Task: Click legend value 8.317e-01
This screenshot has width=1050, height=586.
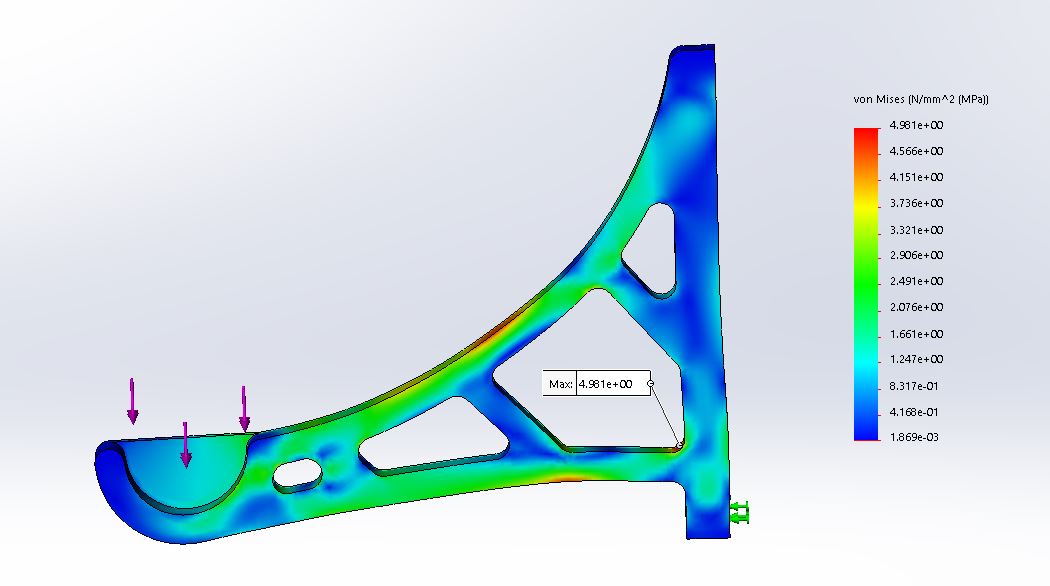Action: [914, 386]
